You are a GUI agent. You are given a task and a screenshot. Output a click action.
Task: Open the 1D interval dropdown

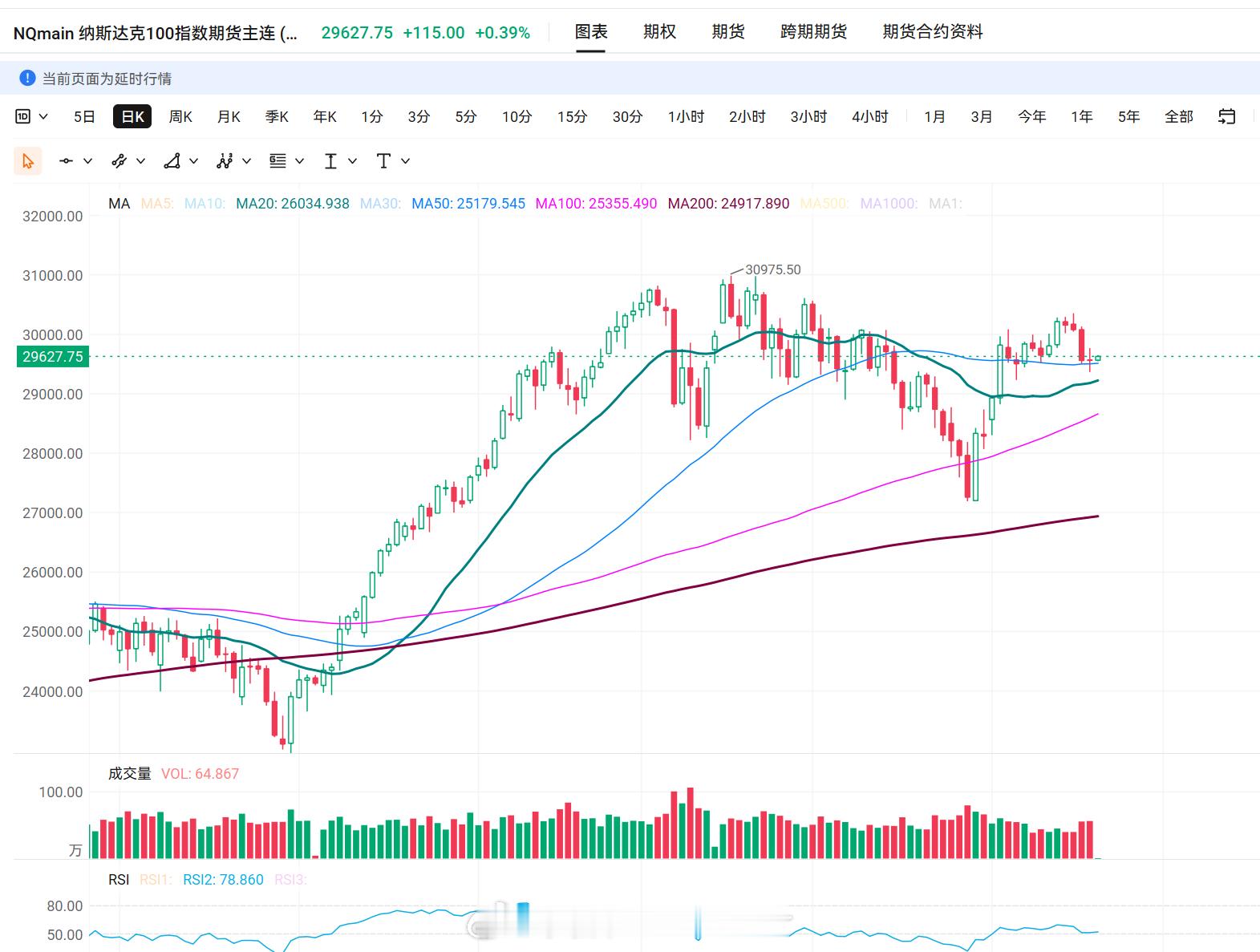coord(32,116)
